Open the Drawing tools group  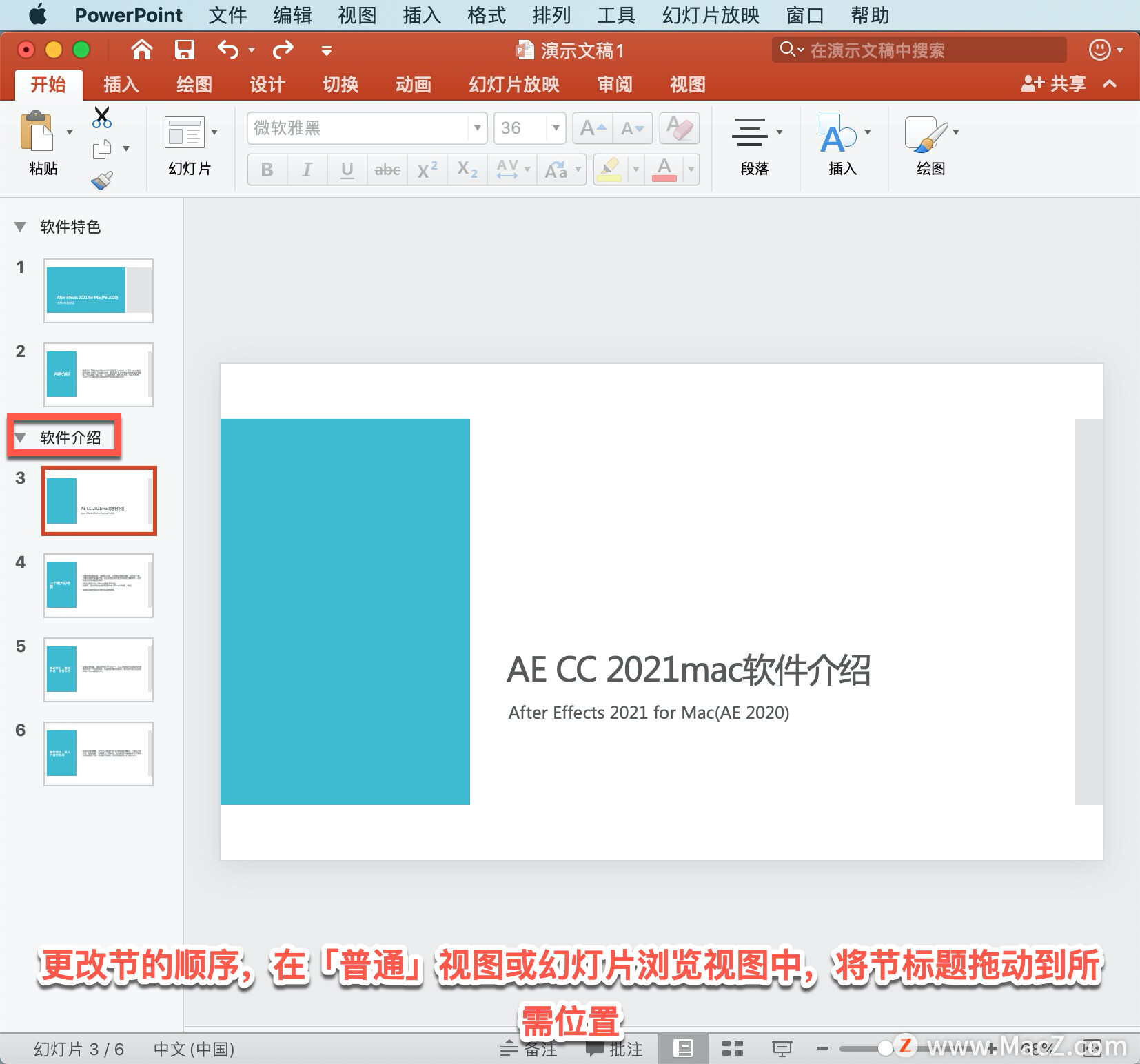pos(930,146)
